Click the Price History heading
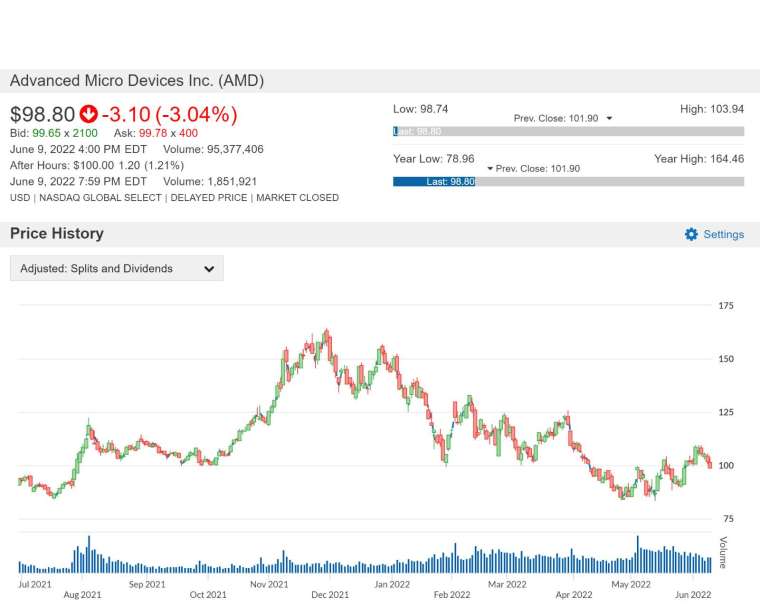This screenshot has width=760, height=616. [57, 234]
